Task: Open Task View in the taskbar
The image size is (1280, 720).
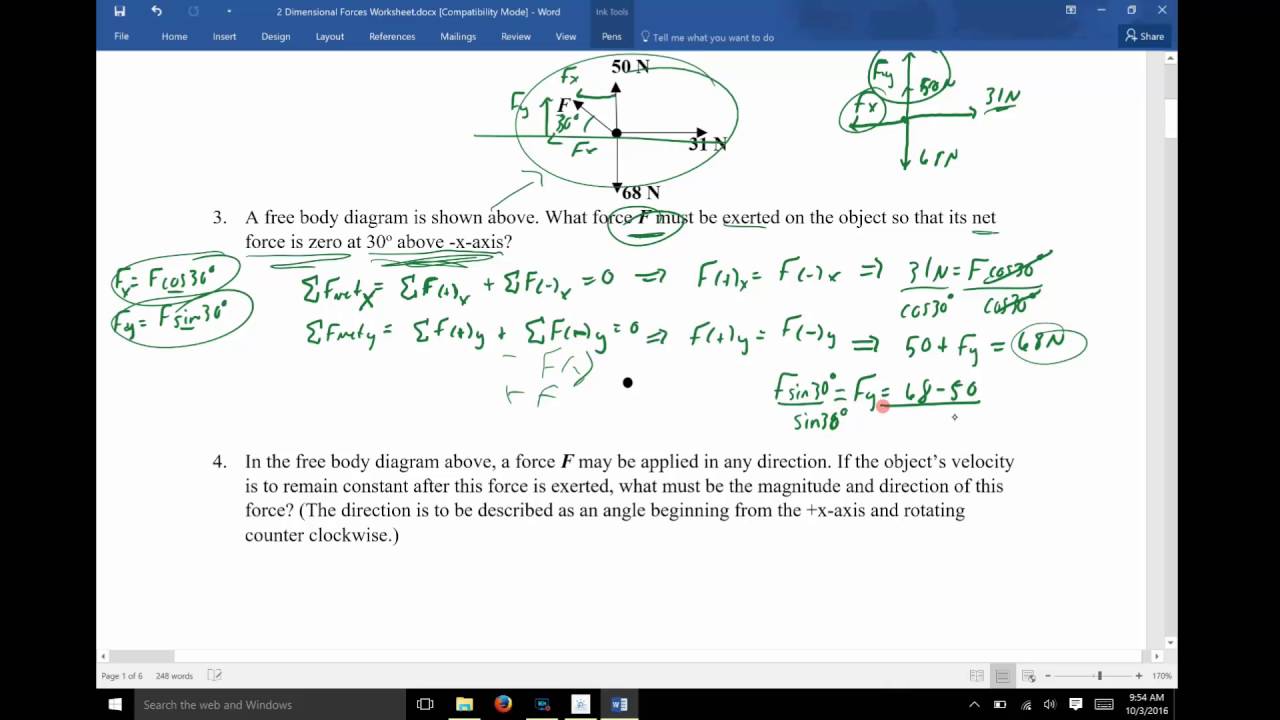Action: (x=425, y=705)
